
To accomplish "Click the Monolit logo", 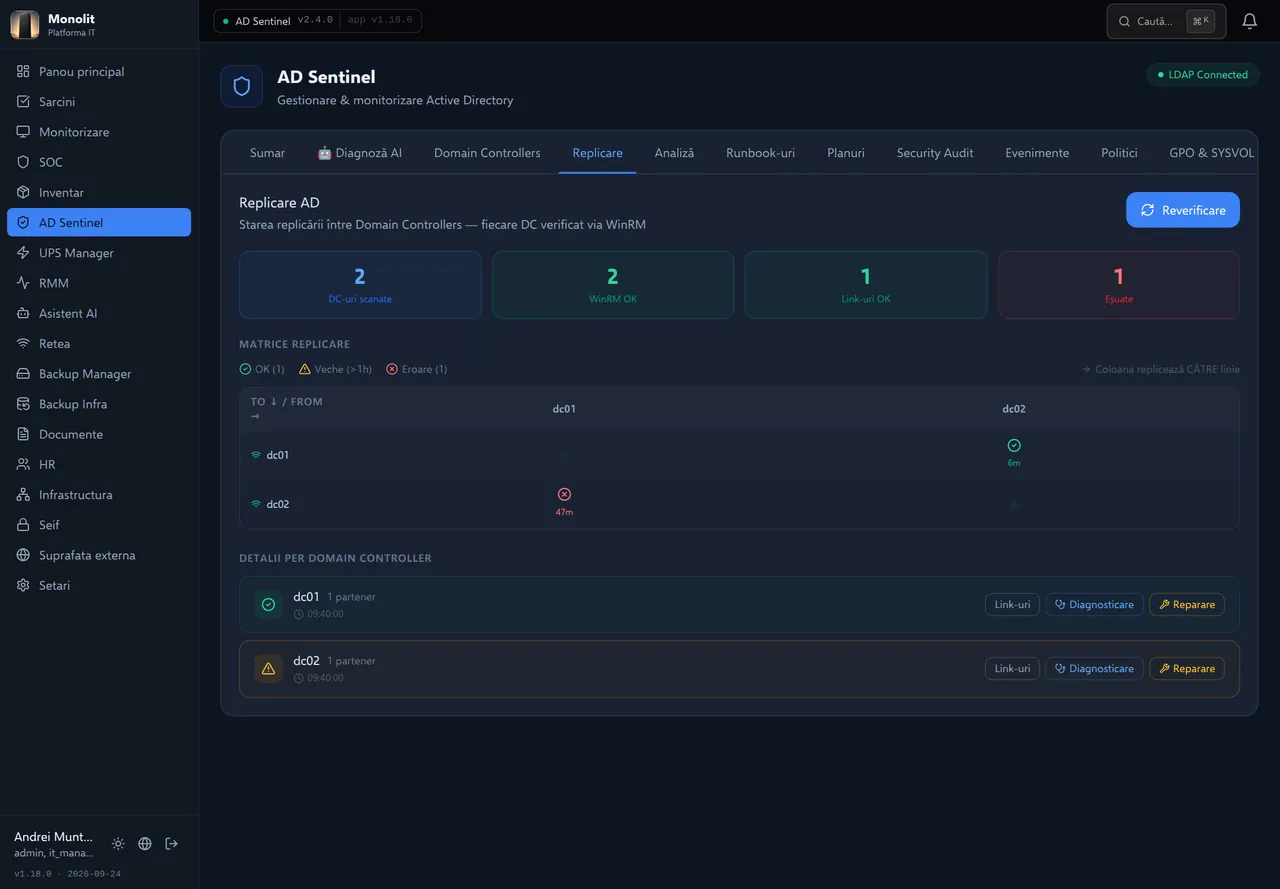I will pyautogui.click(x=25, y=25).
